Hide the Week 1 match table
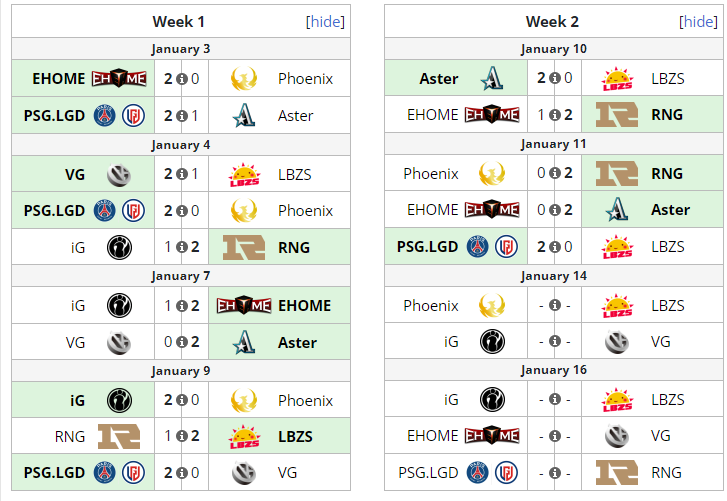This screenshot has width=727, height=501. (325, 22)
